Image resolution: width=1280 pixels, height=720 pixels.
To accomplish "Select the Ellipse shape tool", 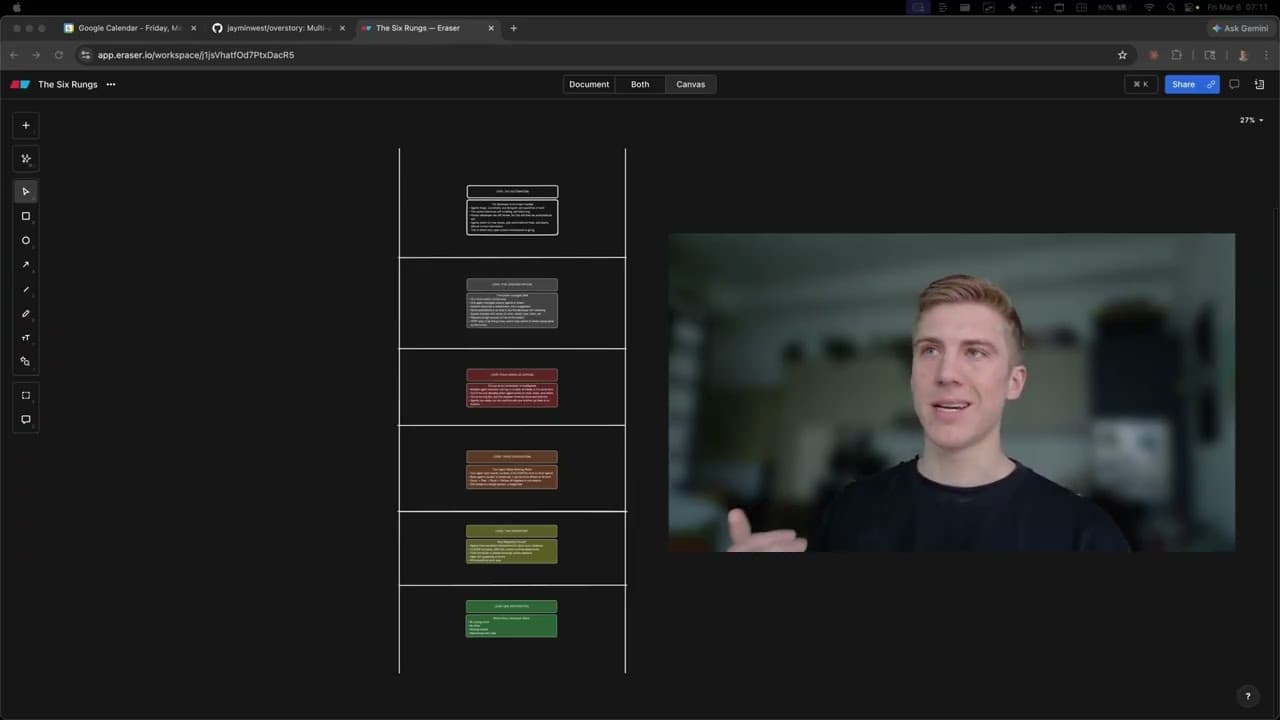I will pos(26,241).
